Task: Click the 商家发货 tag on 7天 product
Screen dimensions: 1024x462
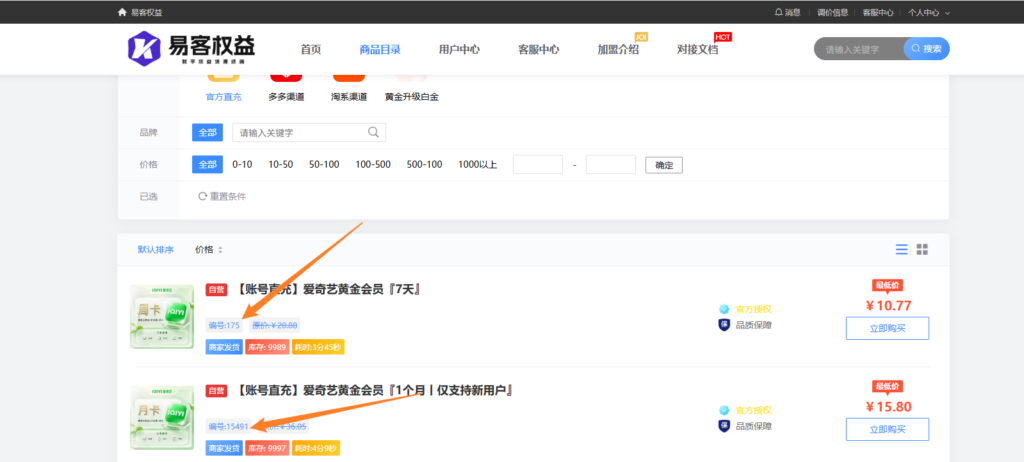Action: (x=224, y=348)
